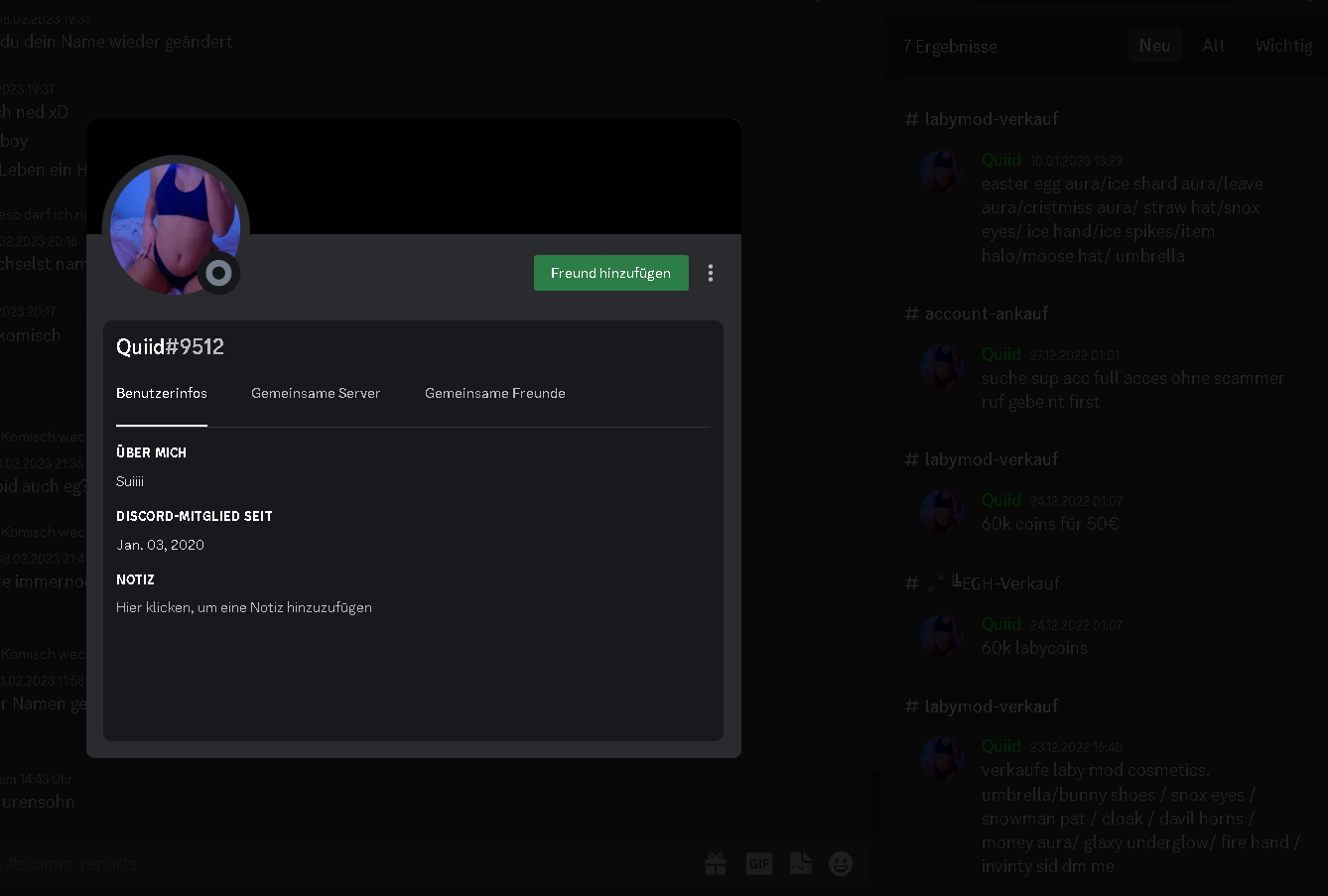
Task: Sort search results by Wichtig
Action: [1284, 46]
